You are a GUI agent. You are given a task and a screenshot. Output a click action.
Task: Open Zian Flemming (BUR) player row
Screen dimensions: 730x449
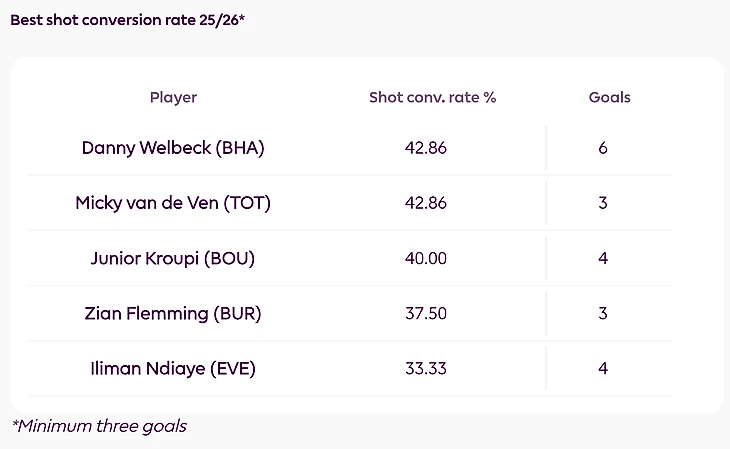173,313
